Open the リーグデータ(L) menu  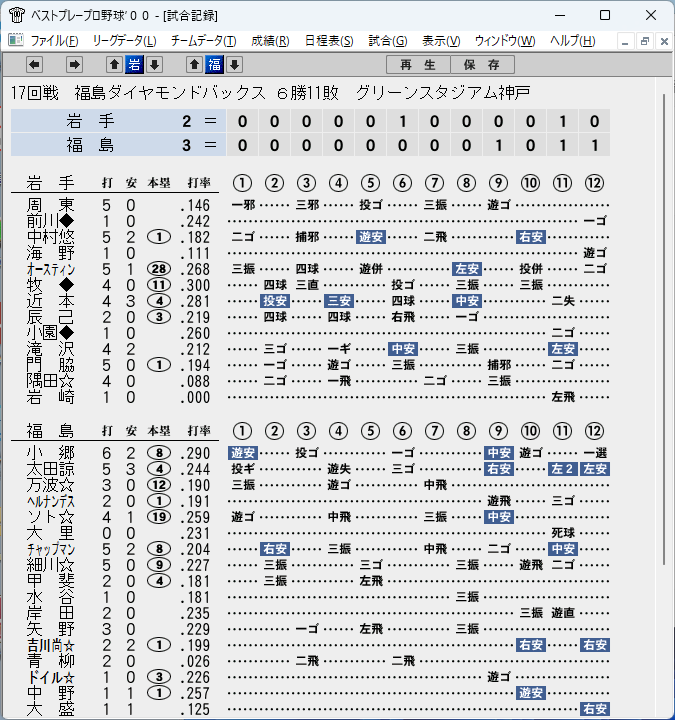(124, 41)
